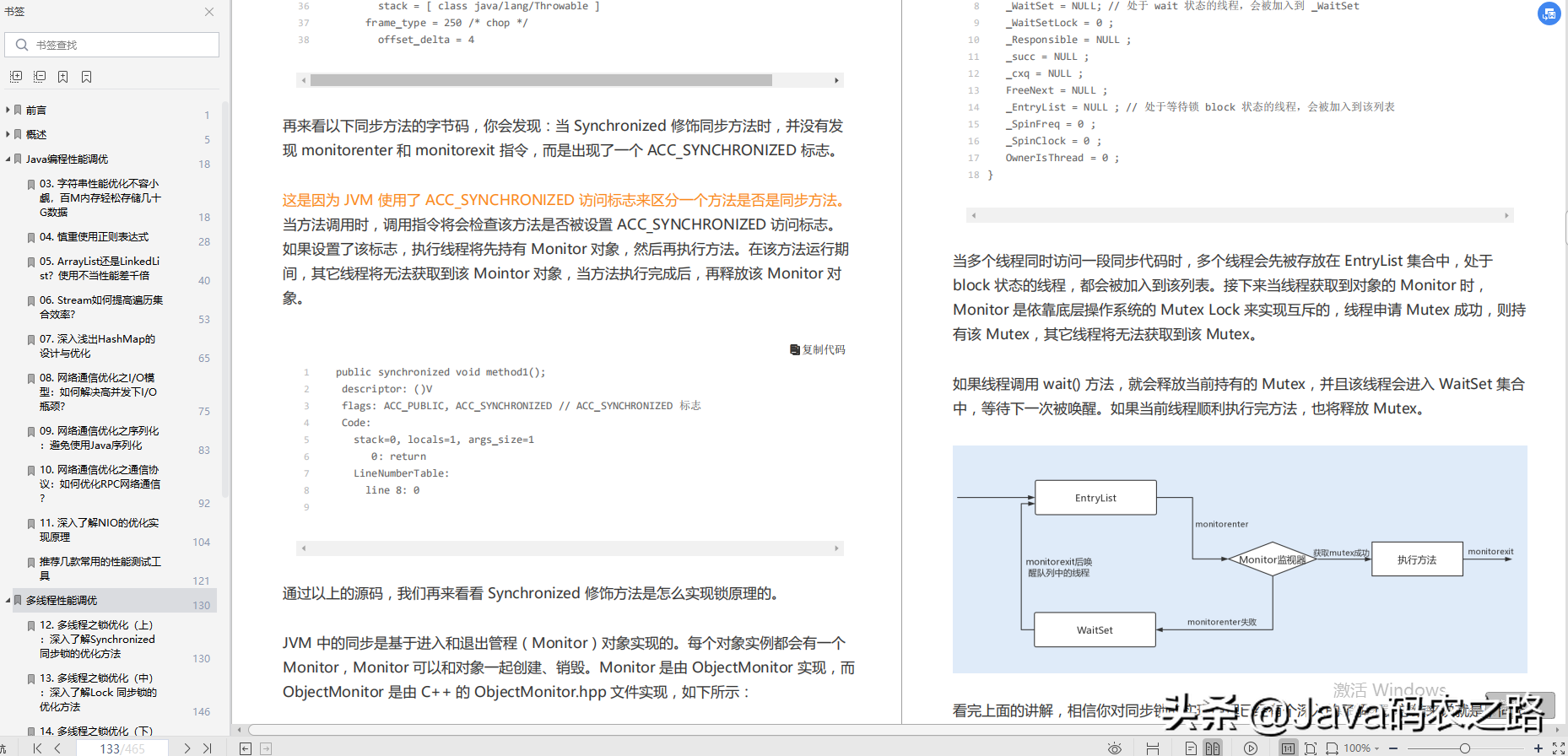Switch to two-page view

pos(1213,748)
